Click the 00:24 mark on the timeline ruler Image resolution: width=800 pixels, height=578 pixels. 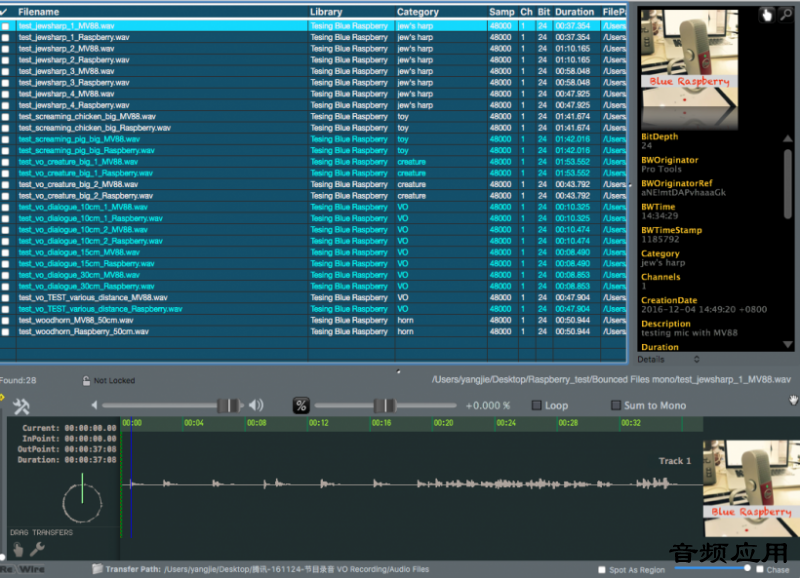[x=506, y=423]
